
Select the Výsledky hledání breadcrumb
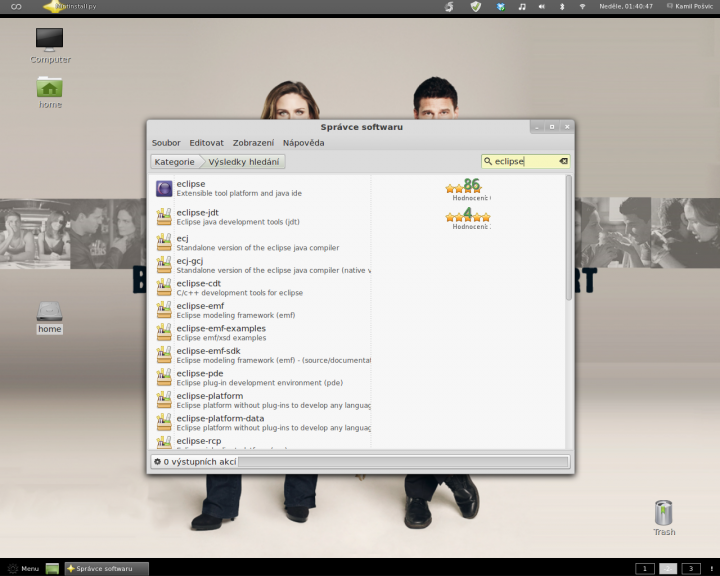(244, 162)
